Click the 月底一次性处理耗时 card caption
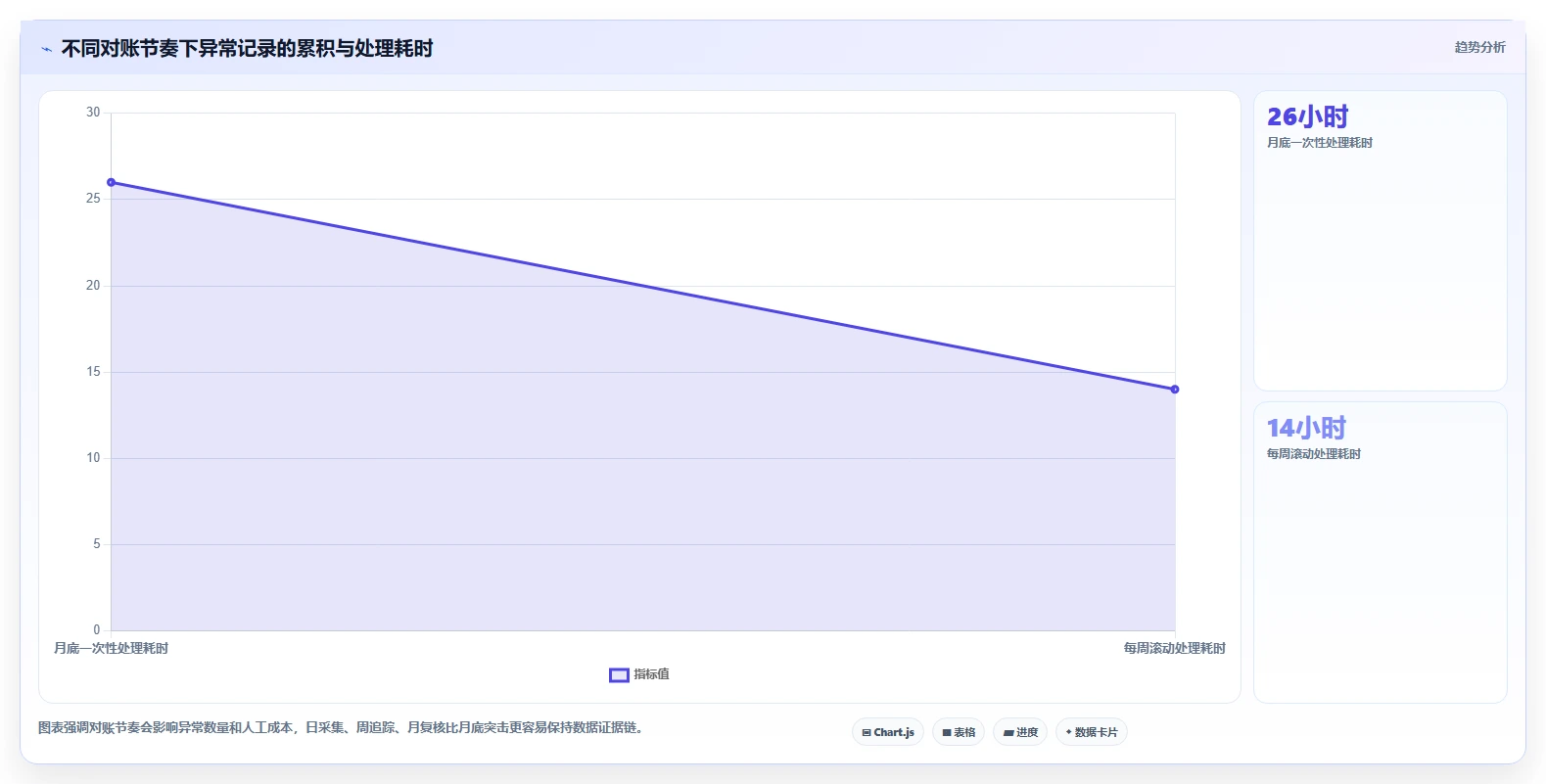Image resolution: width=1546 pixels, height=784 pixels. [1320, 143]
